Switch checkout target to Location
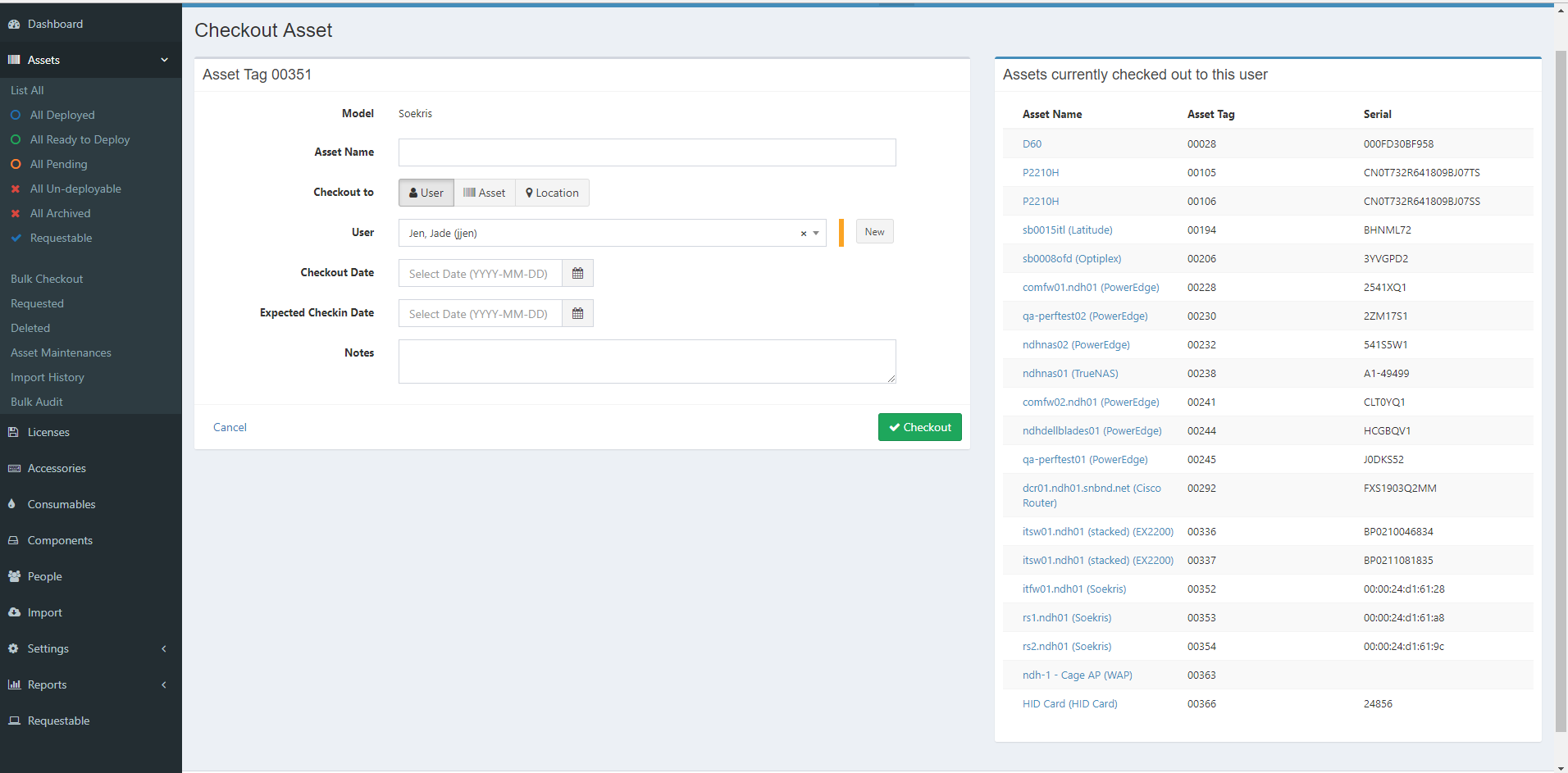The height and width of the screenshot is (773, 1568). coord(551,192)
